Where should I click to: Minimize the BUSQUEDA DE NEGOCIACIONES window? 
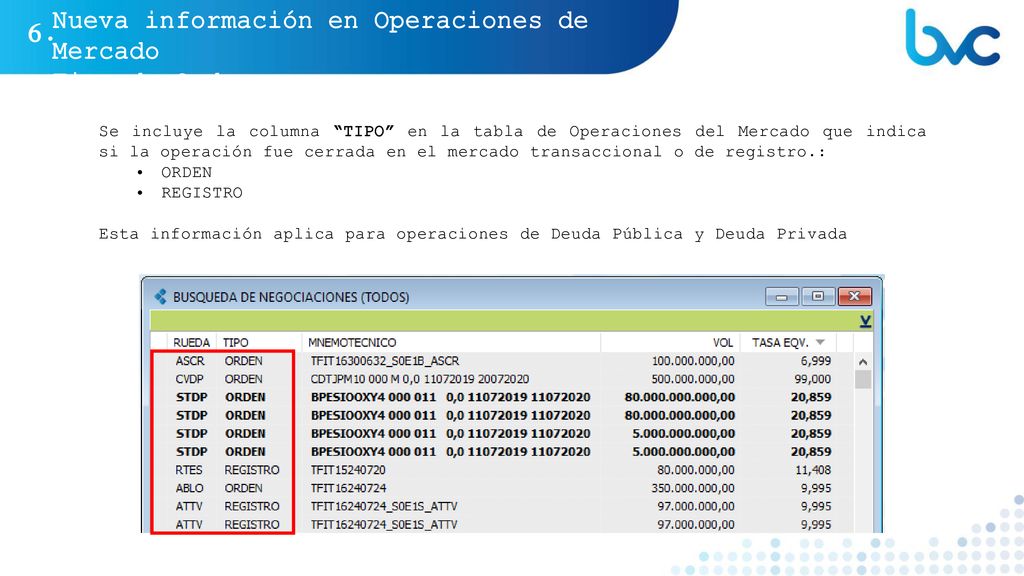pos(782,296)
